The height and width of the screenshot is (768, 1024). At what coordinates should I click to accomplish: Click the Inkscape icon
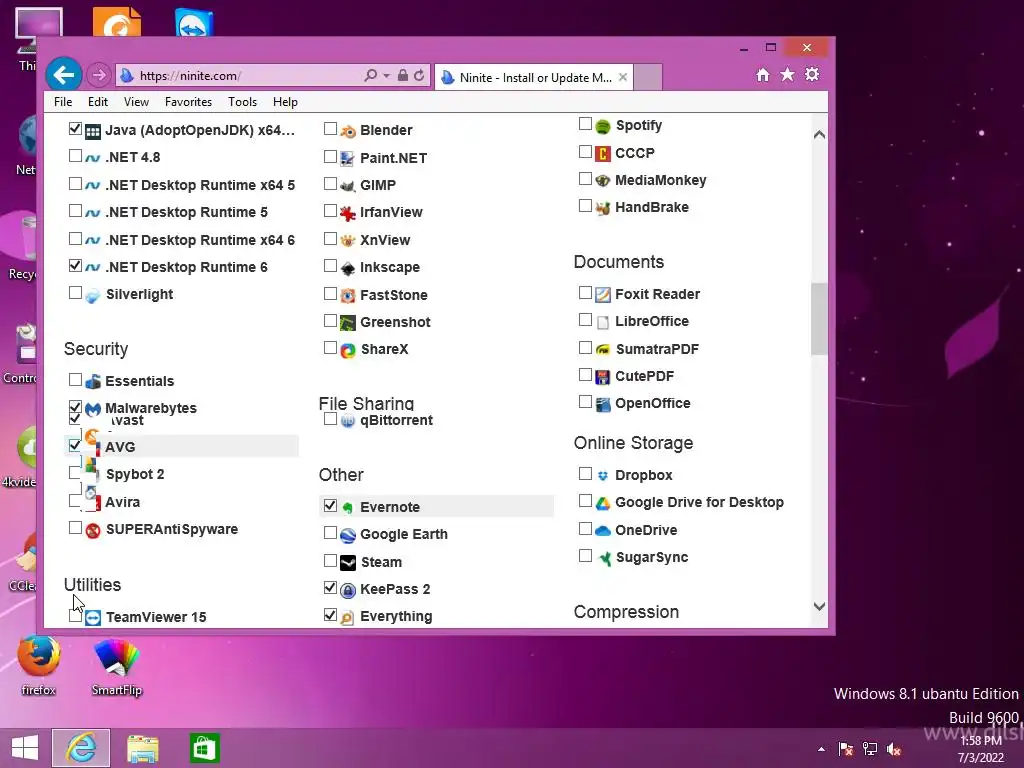pos(348,268)
